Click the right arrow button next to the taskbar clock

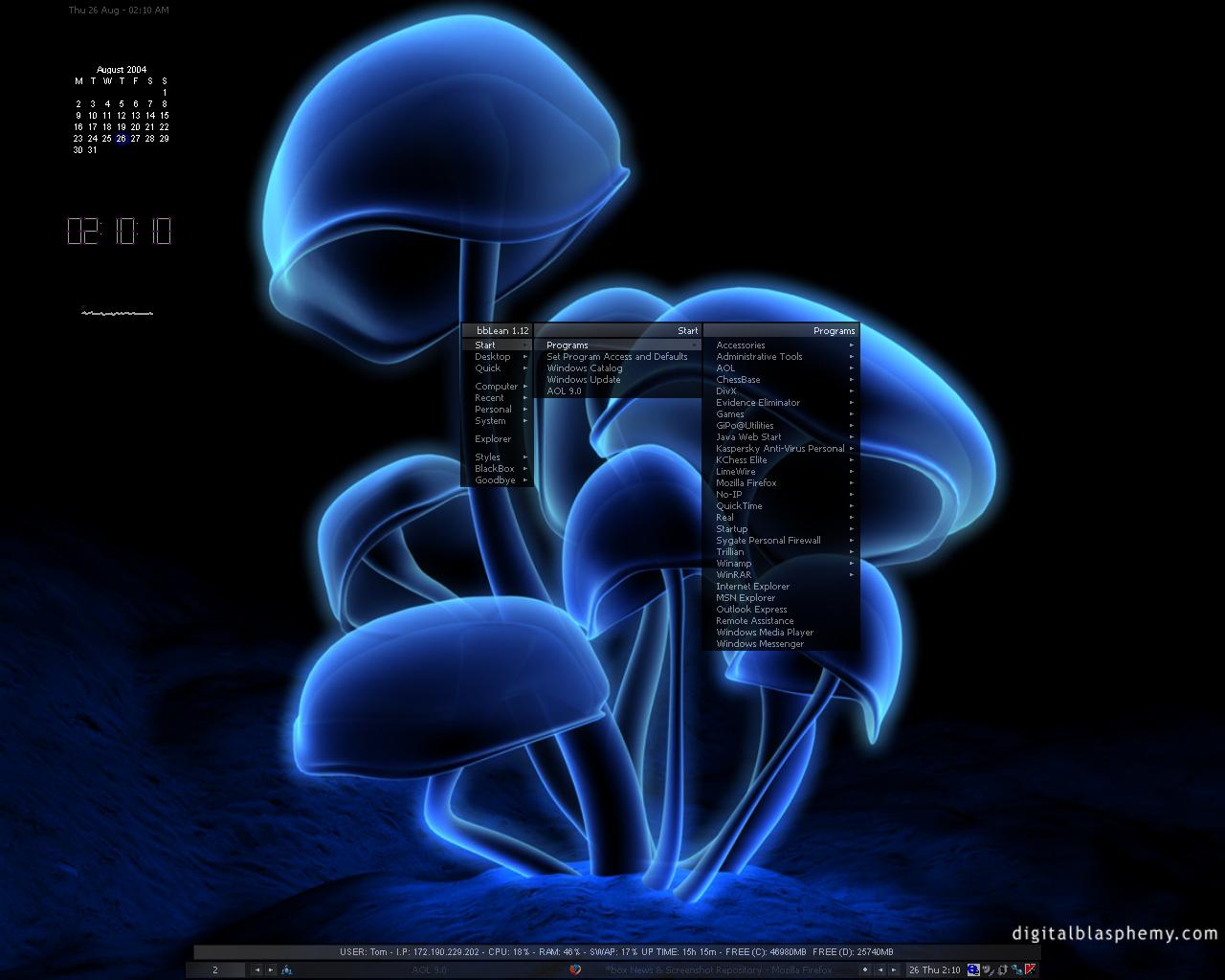894,969
